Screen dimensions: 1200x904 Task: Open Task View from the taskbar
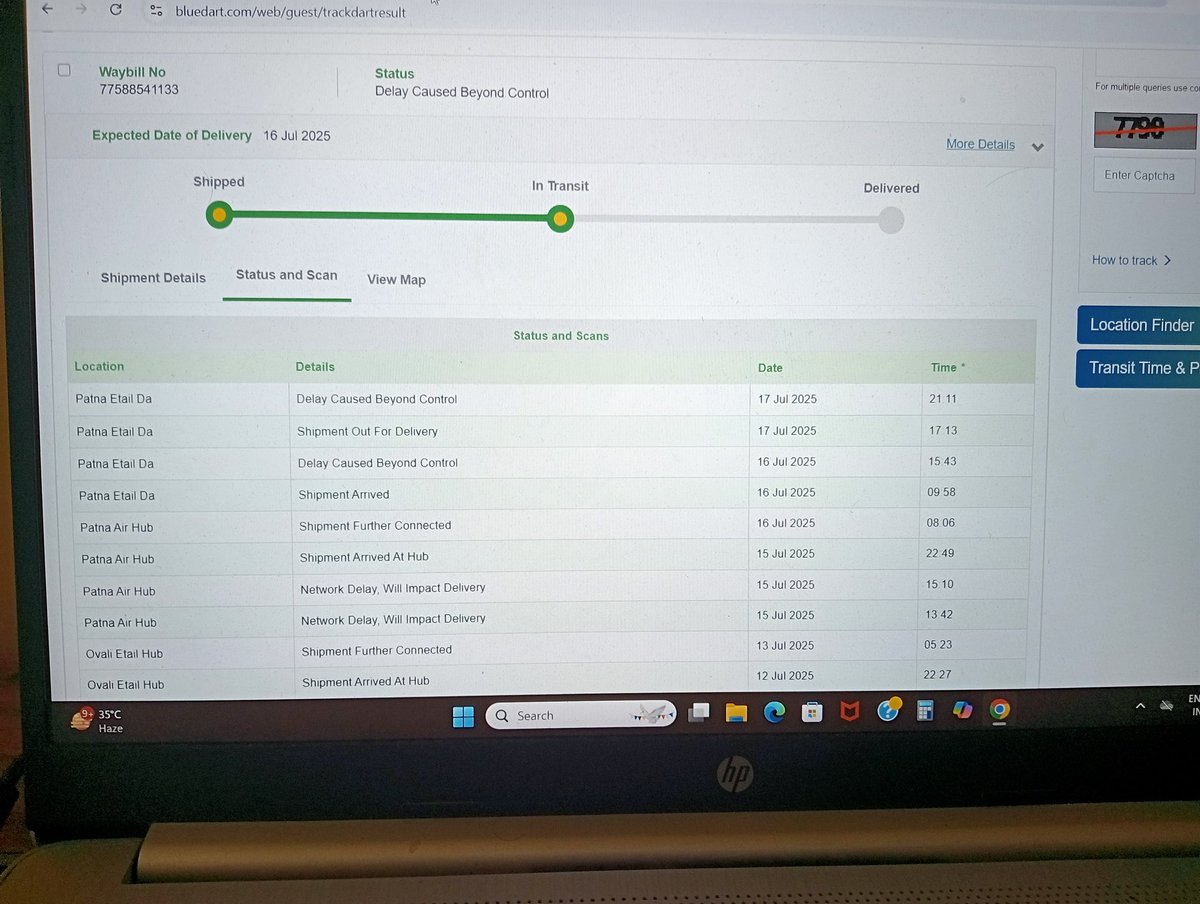click(x=700, y=712)
